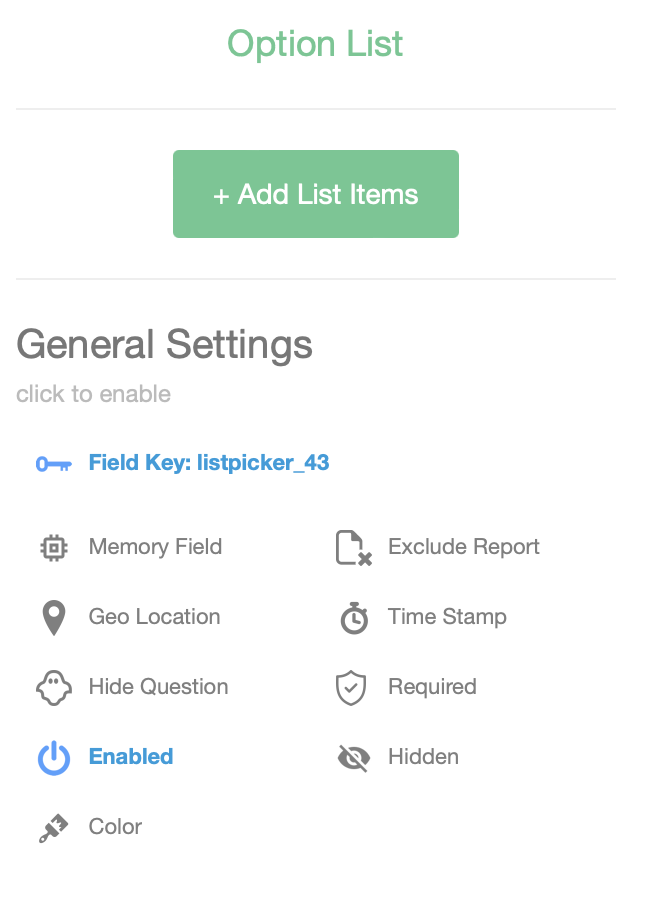Click the Exclude Report file icon
The image size is (648, 906).
click(353, 548)
